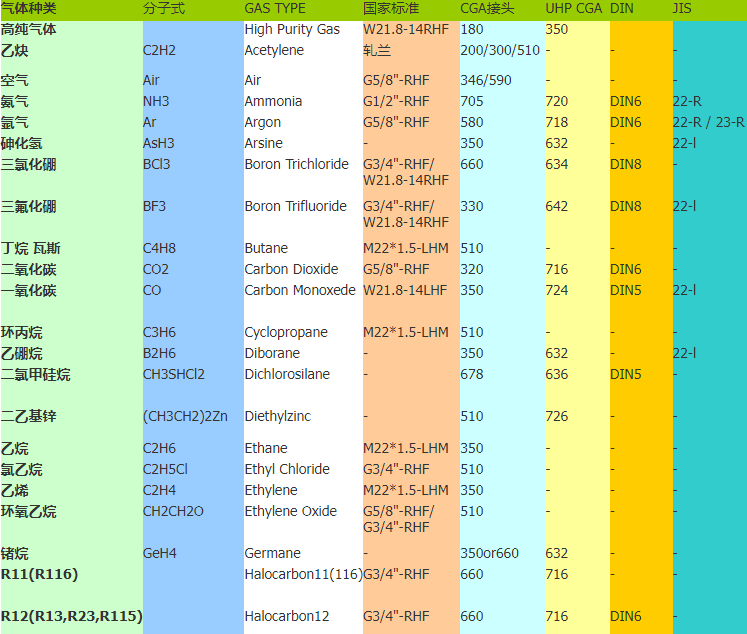Click the '分子式' column header

[164, 9]
